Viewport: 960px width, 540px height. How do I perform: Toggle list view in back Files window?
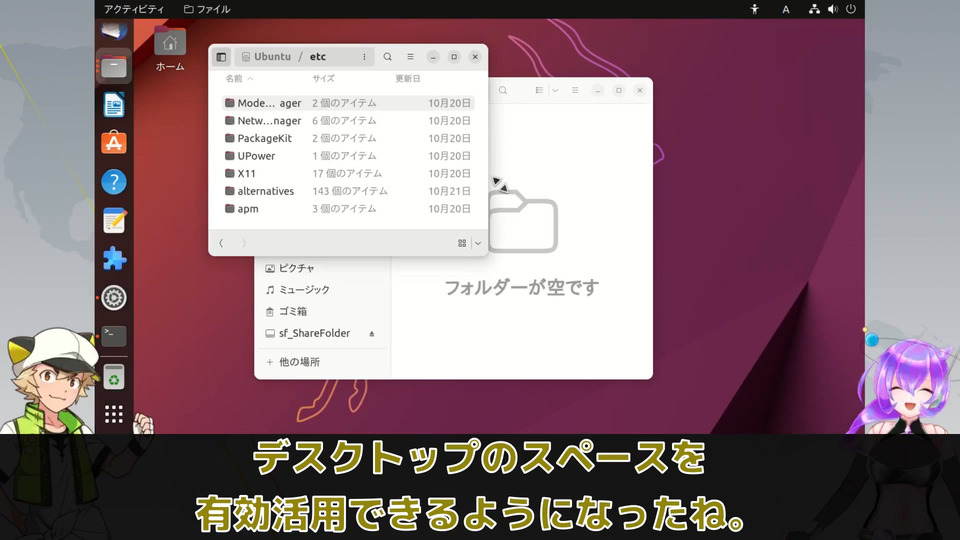click(539, 91)
